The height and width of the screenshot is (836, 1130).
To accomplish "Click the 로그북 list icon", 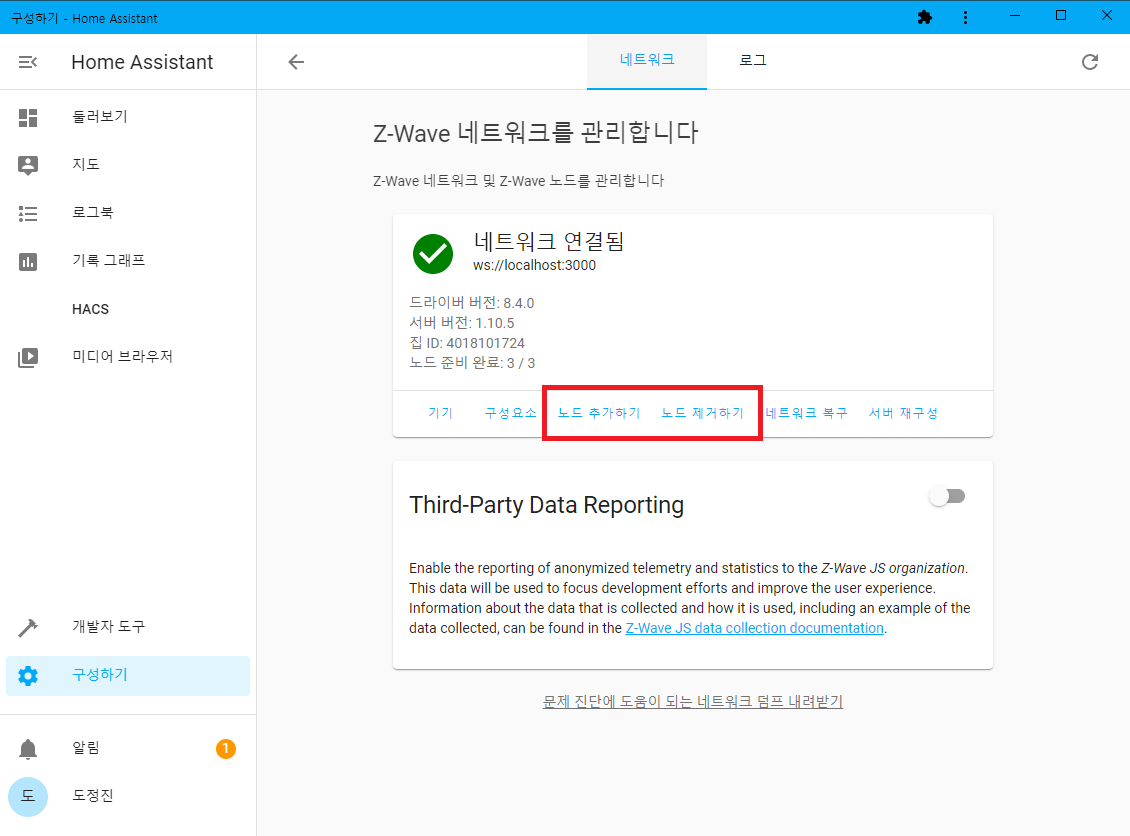I will (x=27, y=213).
